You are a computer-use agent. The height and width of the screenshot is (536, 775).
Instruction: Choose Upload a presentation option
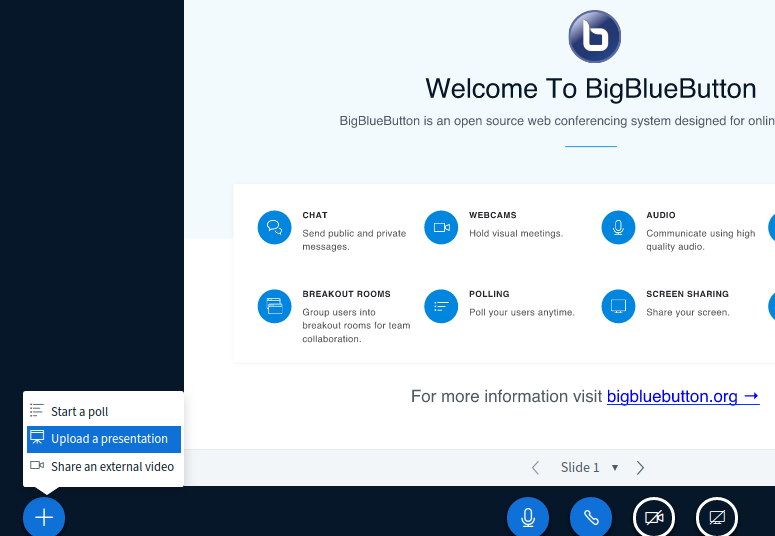tap(104, 439)
